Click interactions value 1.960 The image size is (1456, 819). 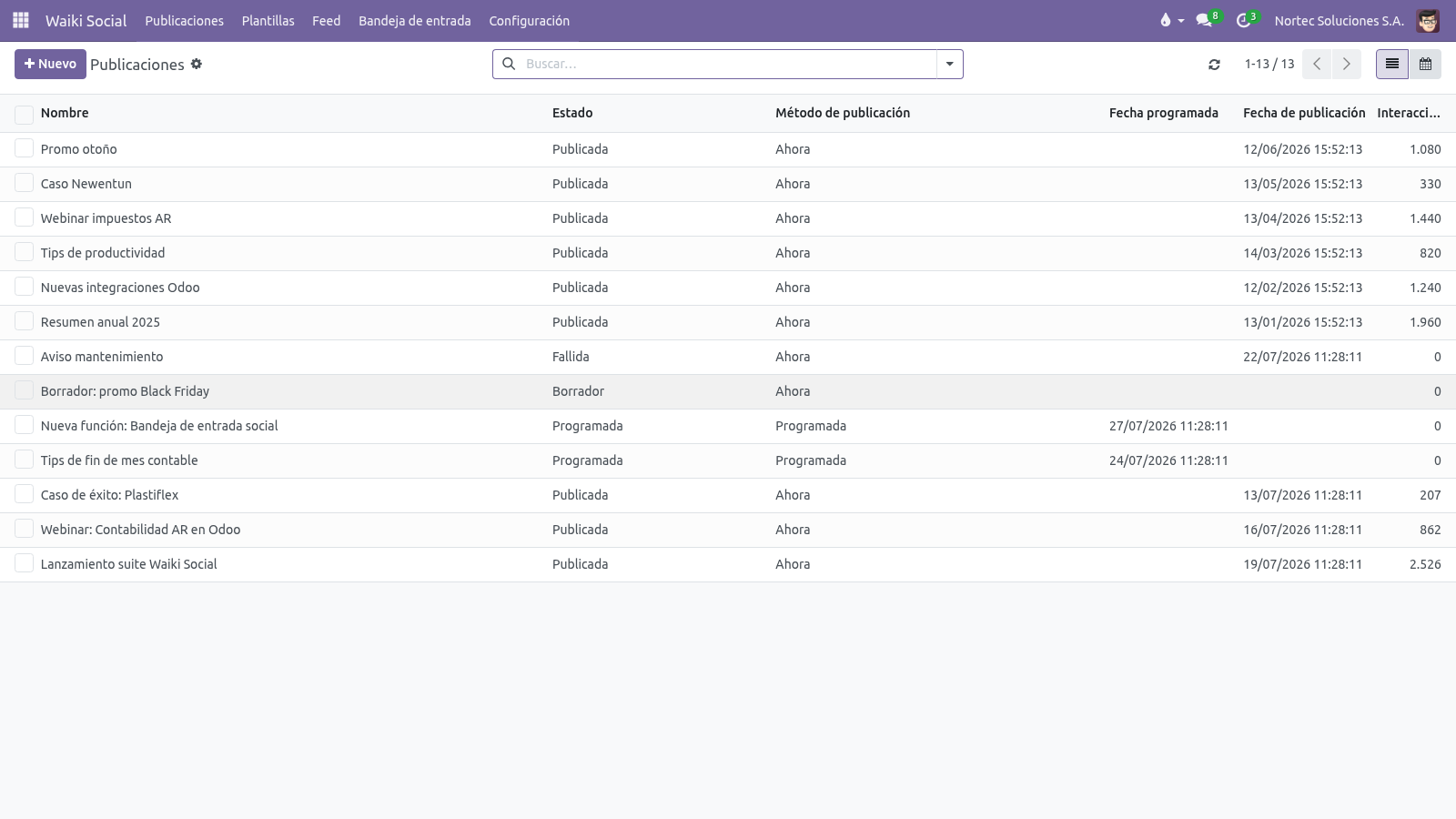pos(1425,322)
